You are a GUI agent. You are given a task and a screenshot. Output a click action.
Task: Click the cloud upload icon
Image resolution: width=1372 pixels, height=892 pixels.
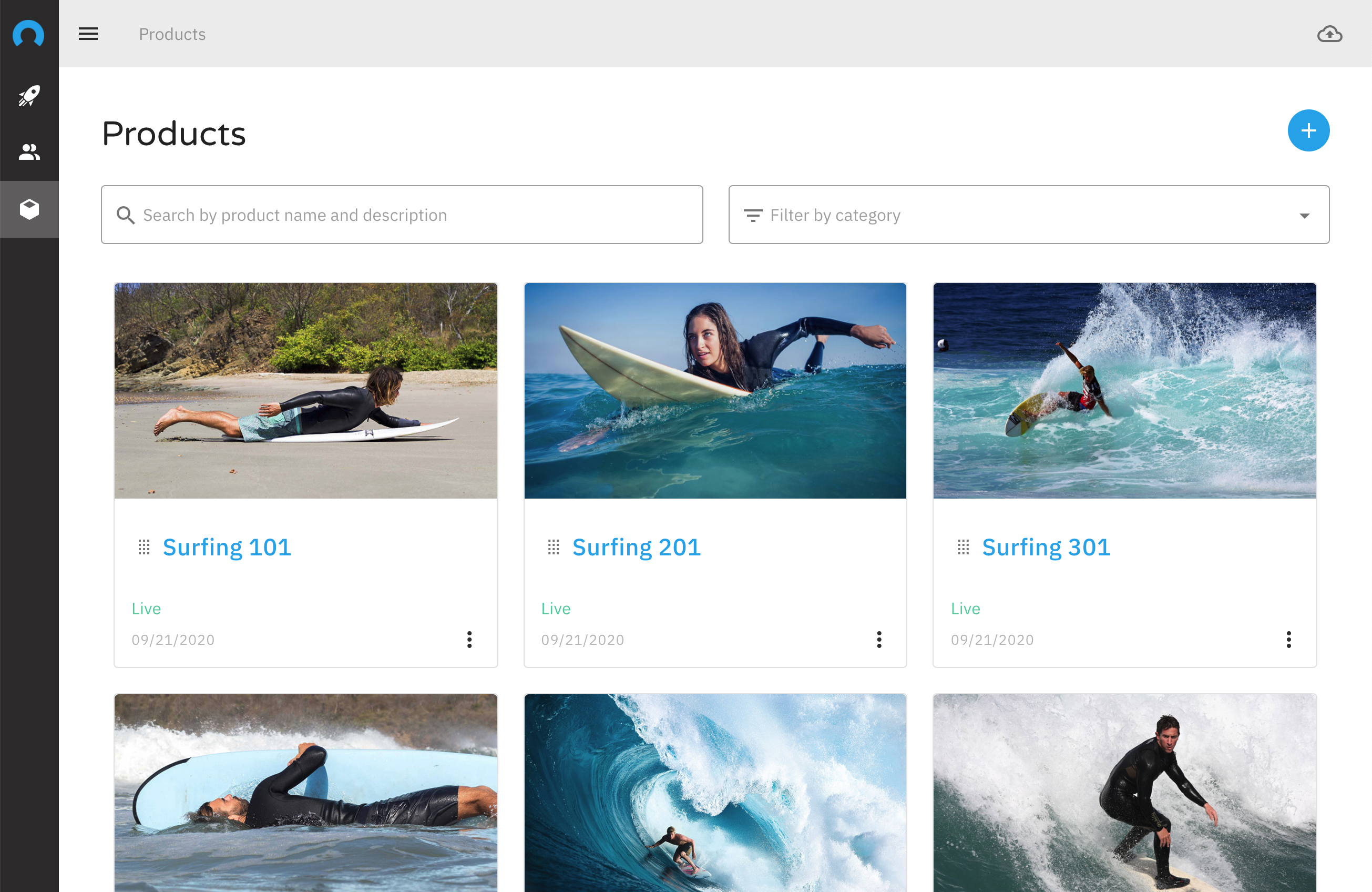pos(1329,34)
